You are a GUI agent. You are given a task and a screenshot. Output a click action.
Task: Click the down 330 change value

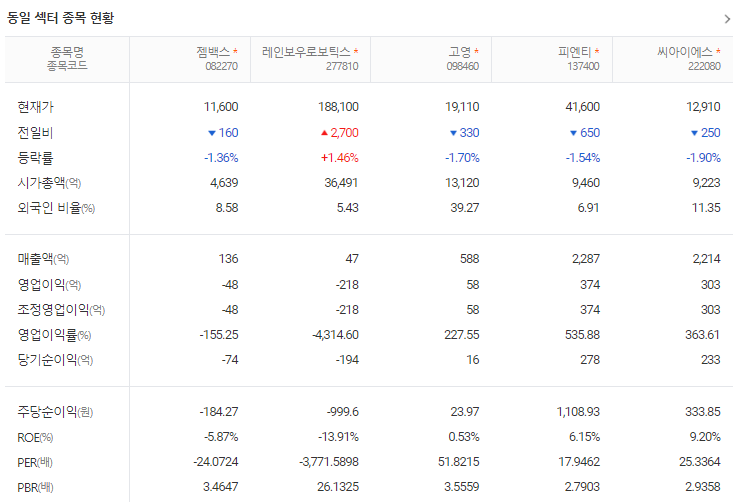[x=464, y=133]
